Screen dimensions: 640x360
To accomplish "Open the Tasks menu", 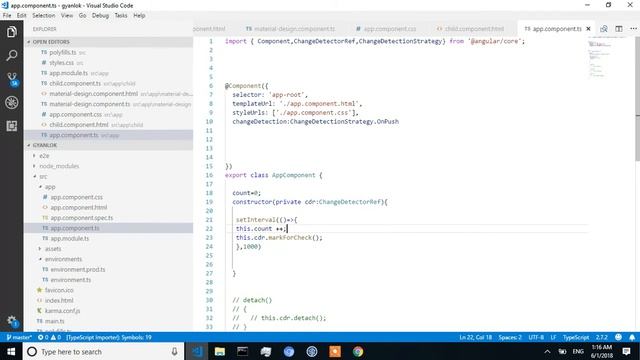I will pyautogui.click(x=121, y=16).
